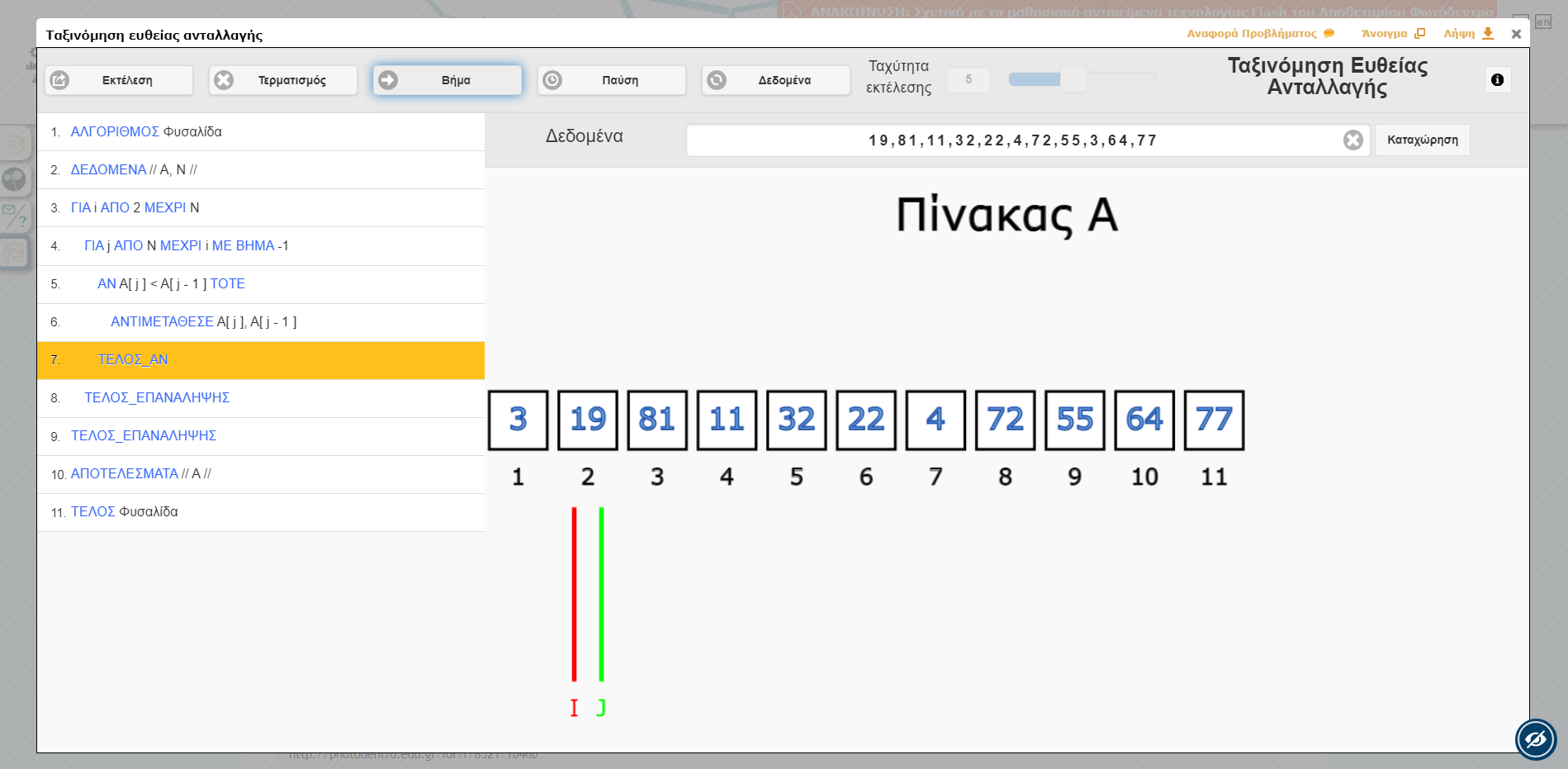This screenshot has height=769, width=1568.
Task: Click the speed value box showing 5
Action: click(x=969, y=79)
